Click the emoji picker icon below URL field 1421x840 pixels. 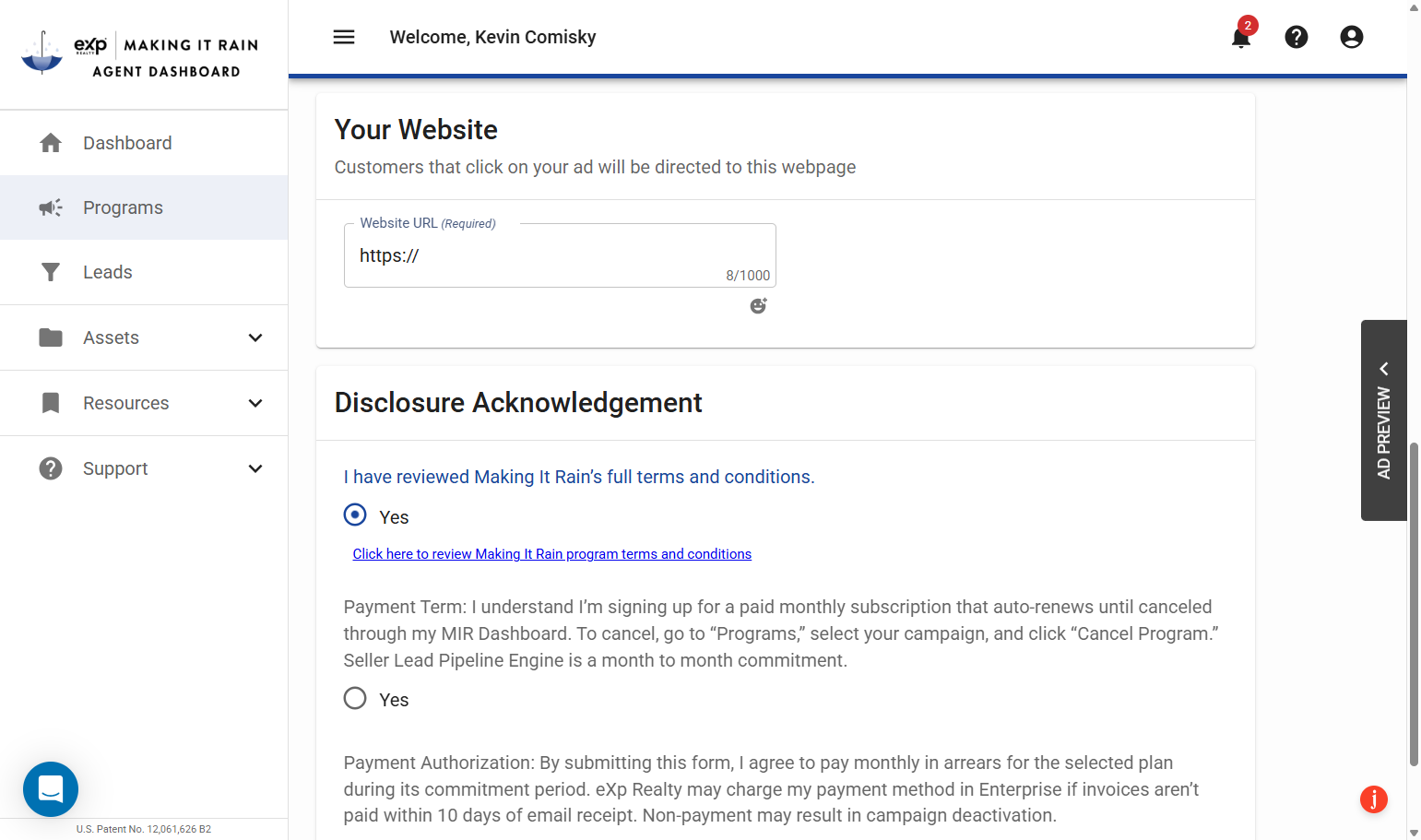[758, 306]
